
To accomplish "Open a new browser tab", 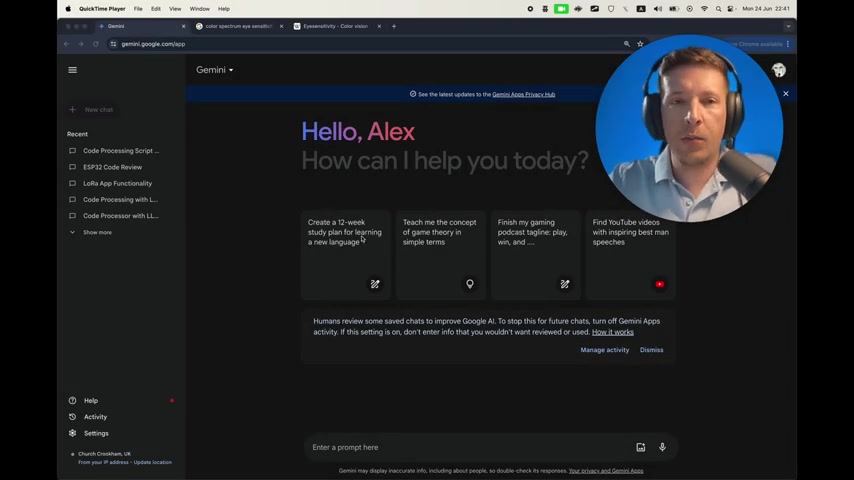I will click(394, 26).
